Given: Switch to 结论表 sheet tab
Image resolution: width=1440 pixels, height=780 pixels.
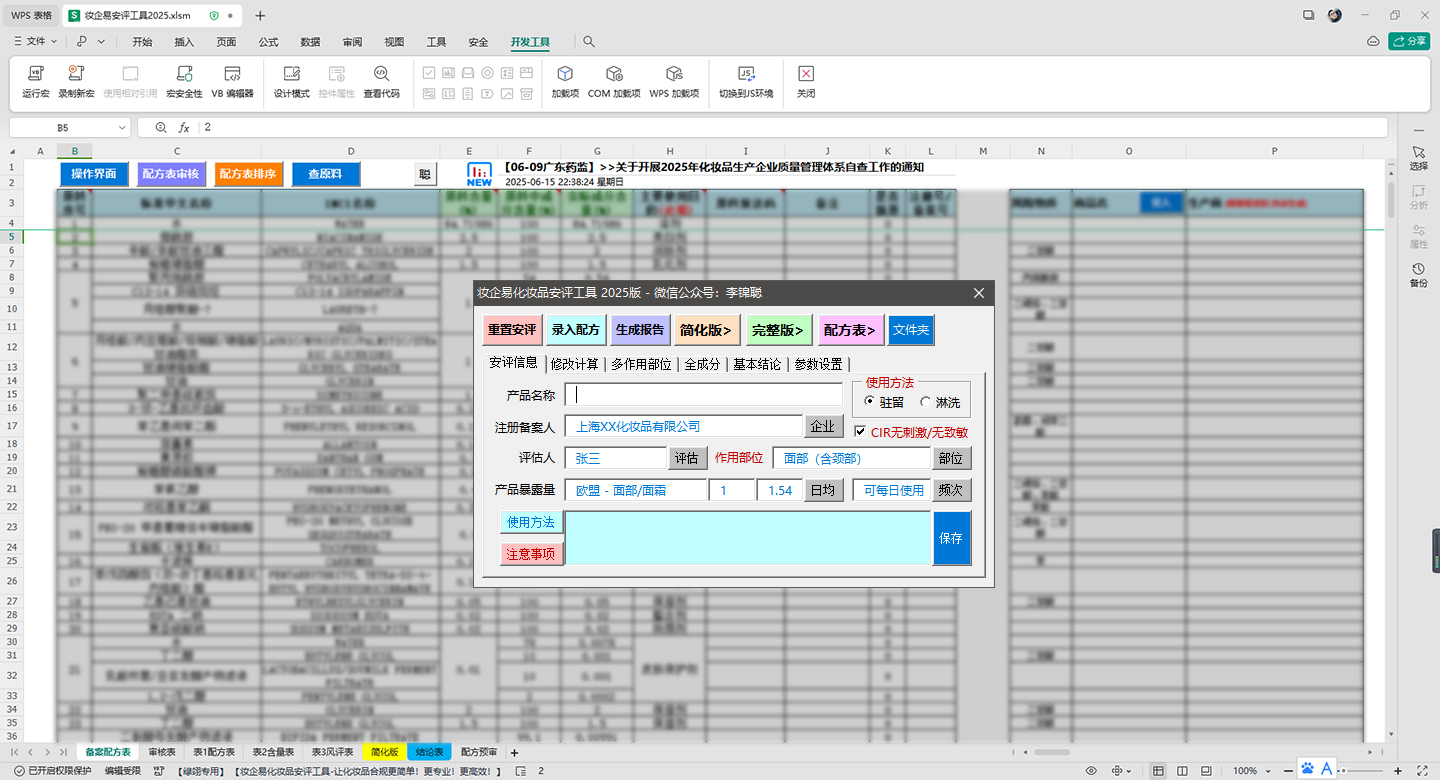Looking at the screenshot, I should coord(429,752).
